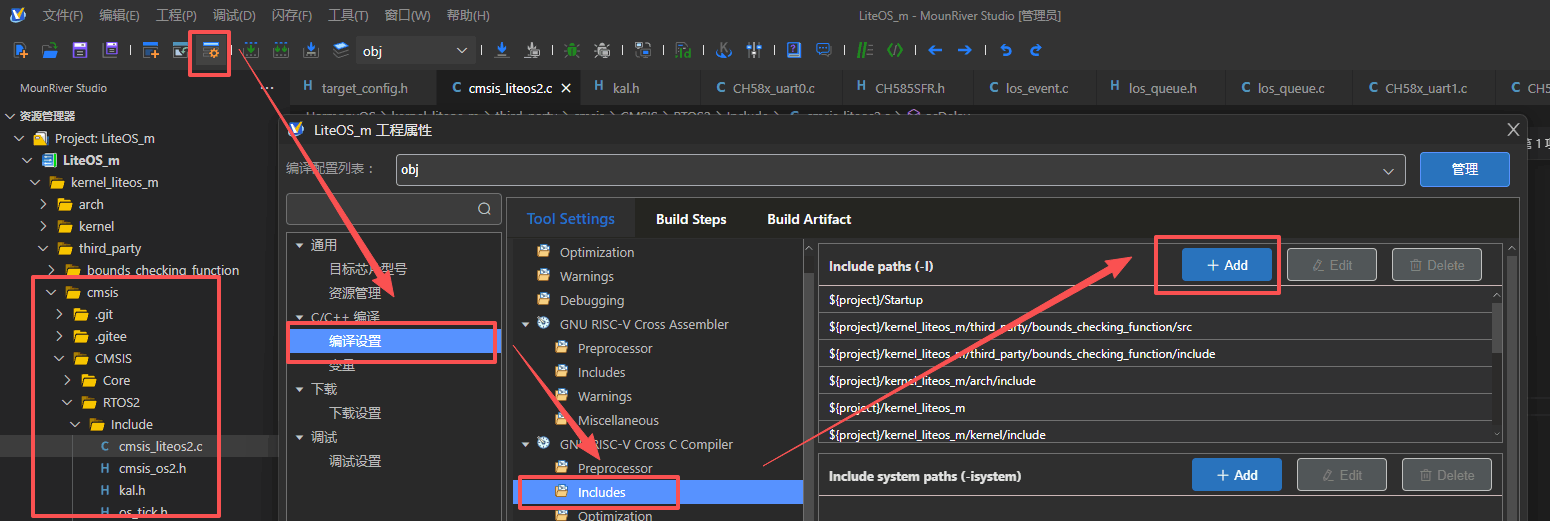The image size is (1550, 521).
Task: Navigate back with left arrow icon
Action: tap(935, 50)
